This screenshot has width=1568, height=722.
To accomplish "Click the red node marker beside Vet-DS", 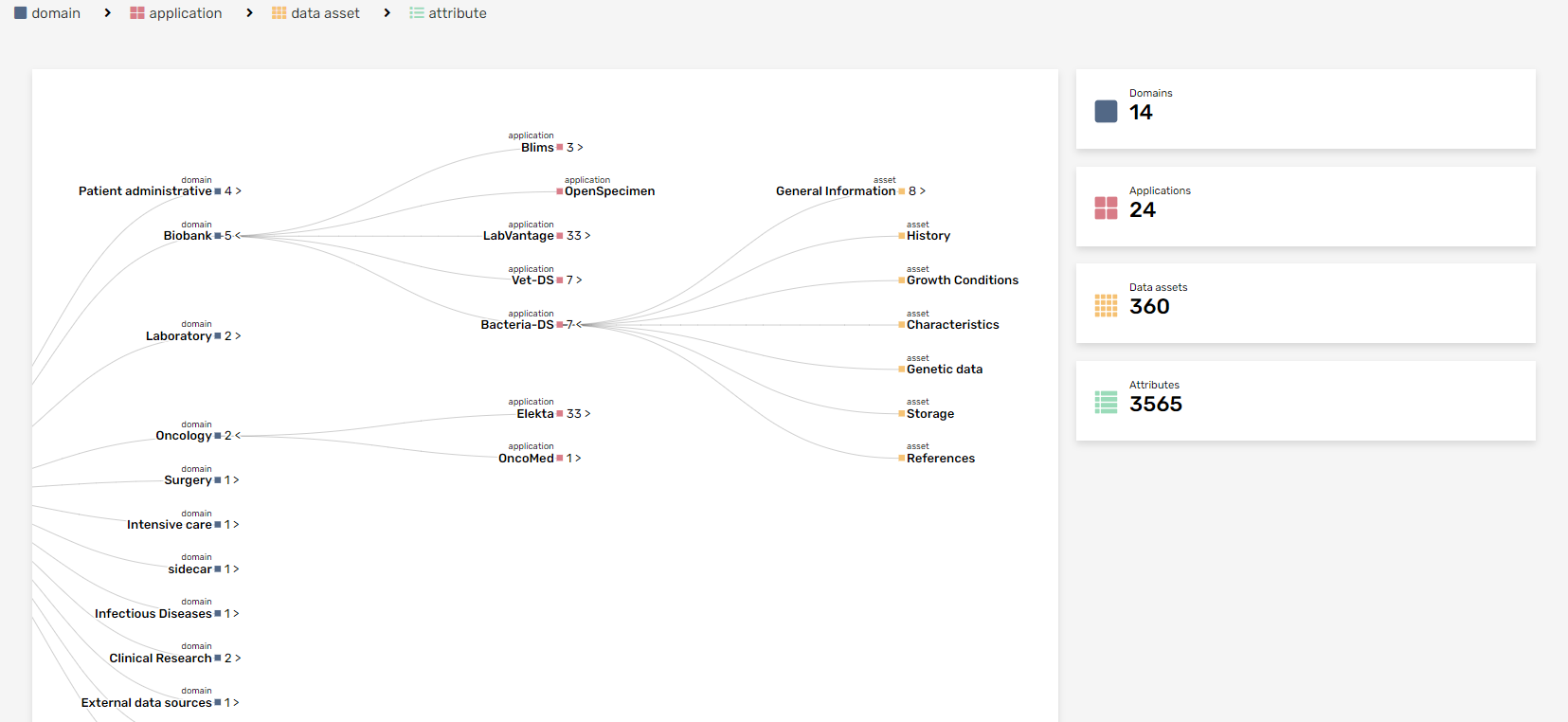I will tap(560, 280).
